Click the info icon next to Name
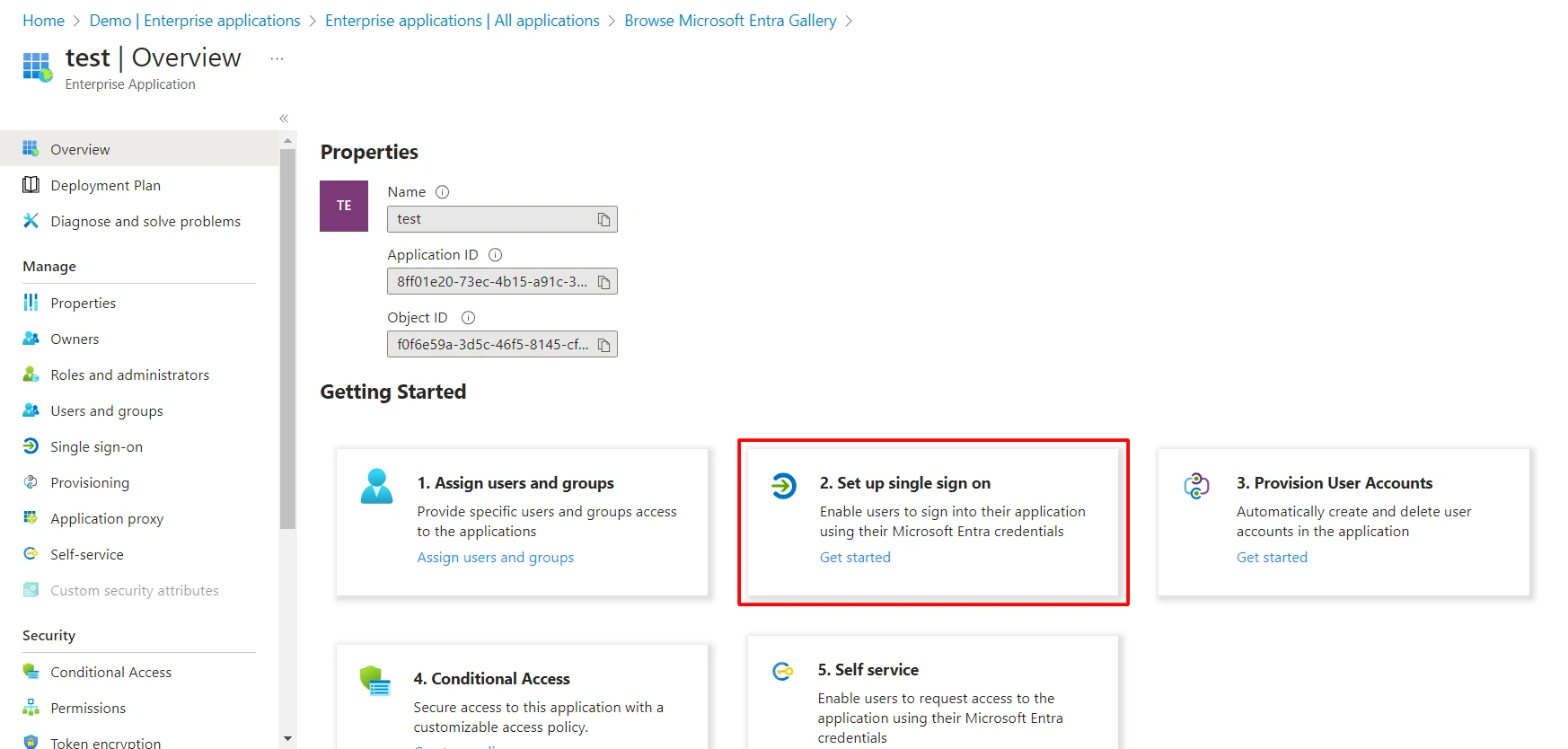This screenshot has width=1568, height=749. [442, 192]
